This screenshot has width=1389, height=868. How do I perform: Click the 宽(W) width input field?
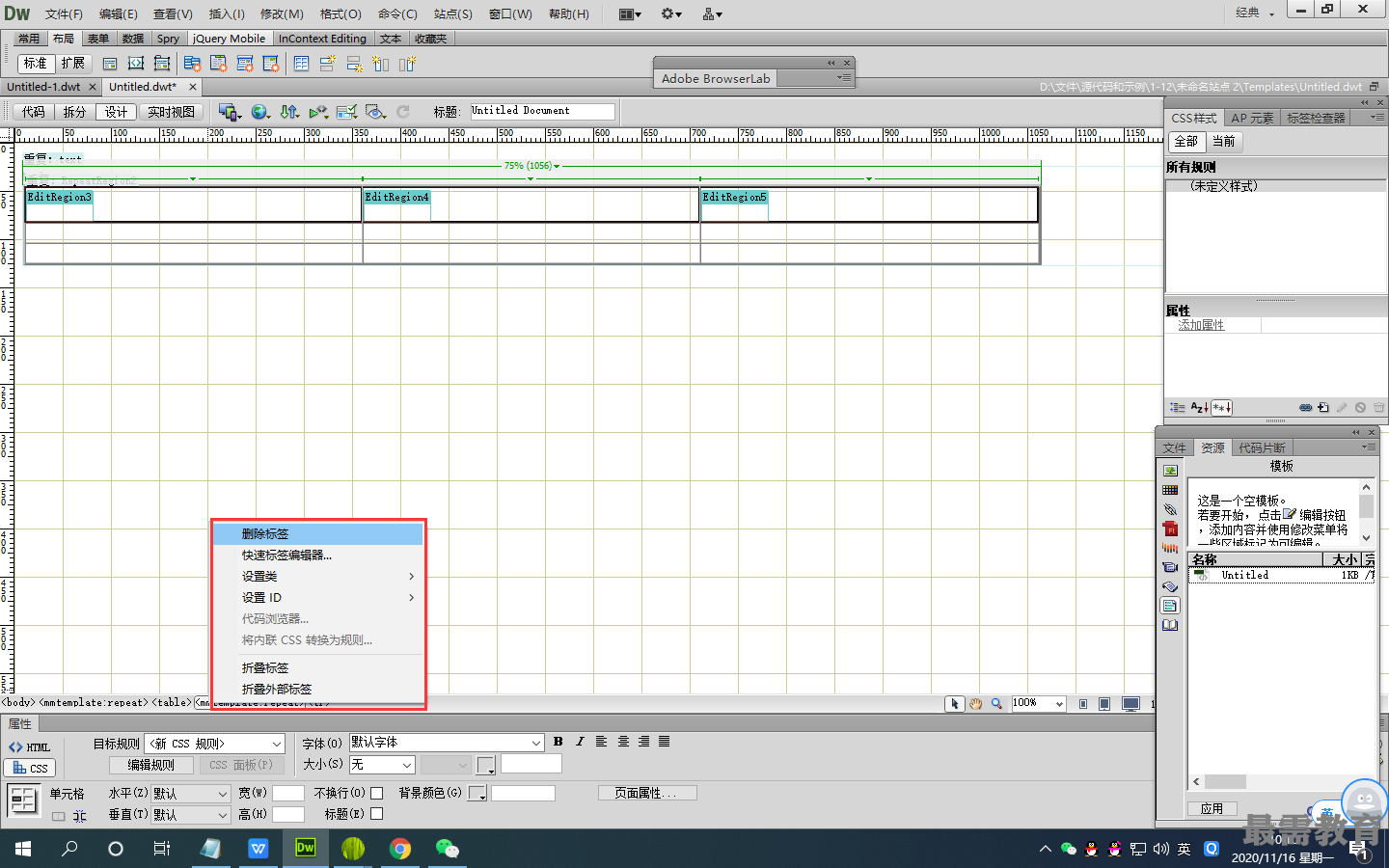pyautogui.click(x=288, y=793)
